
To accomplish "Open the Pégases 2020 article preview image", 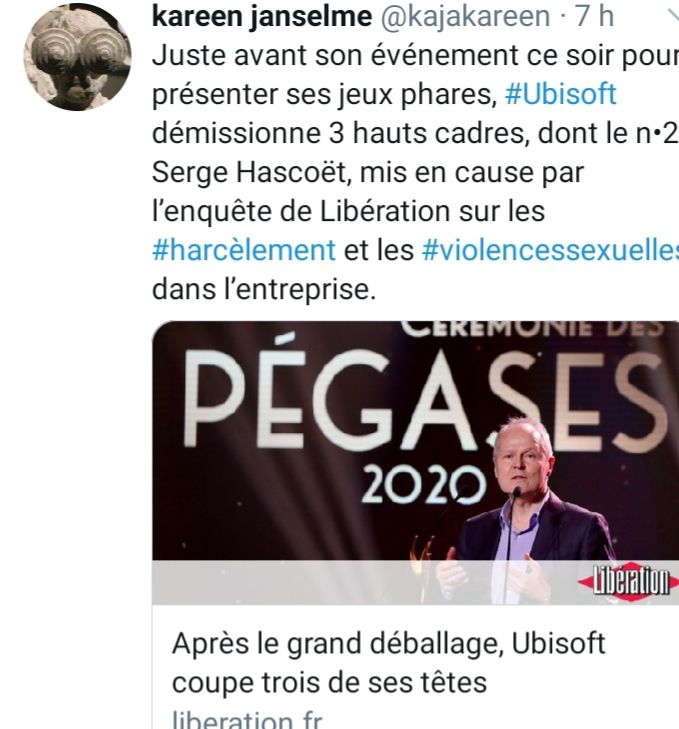I will 415,463.
